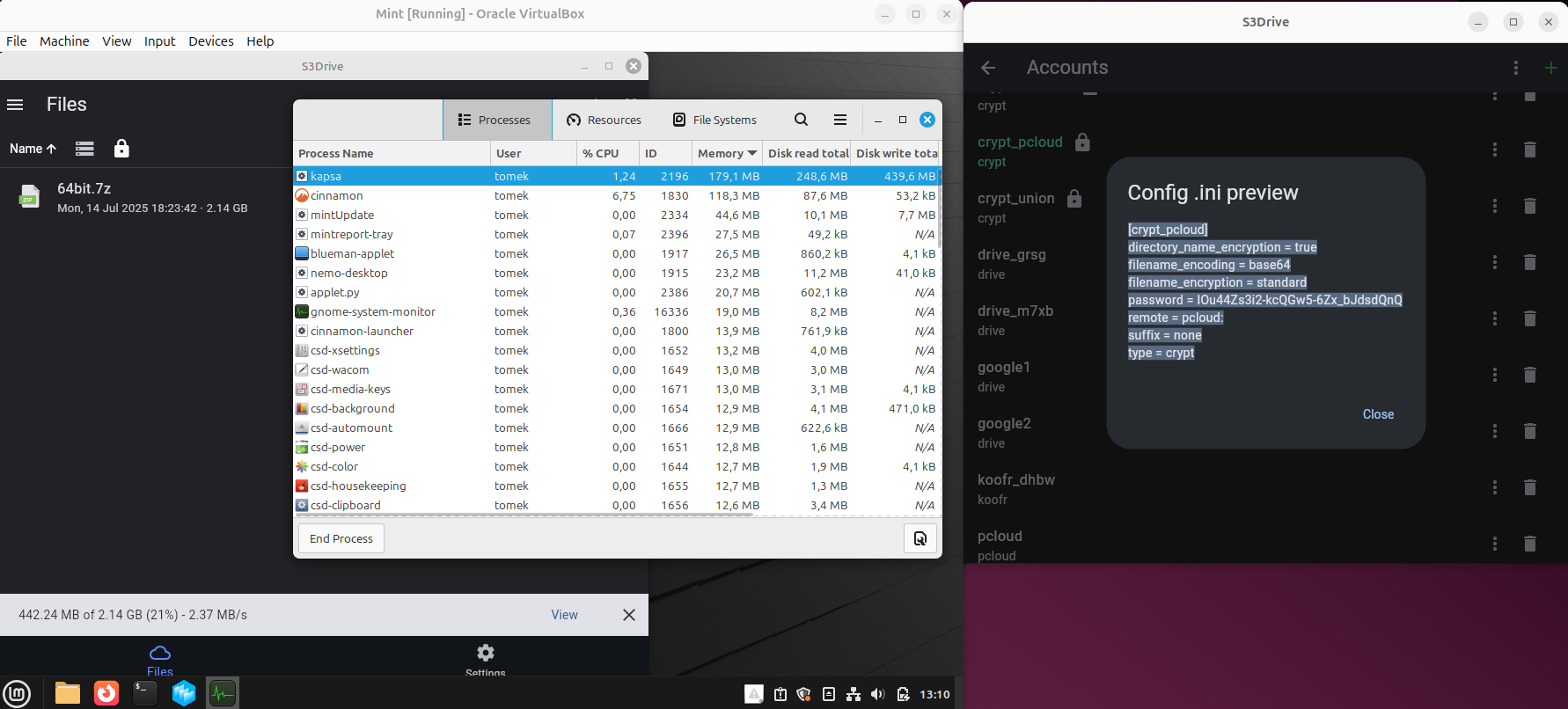Delete the google2 account
The image size is (1568, 709).
pos(1530,431)
